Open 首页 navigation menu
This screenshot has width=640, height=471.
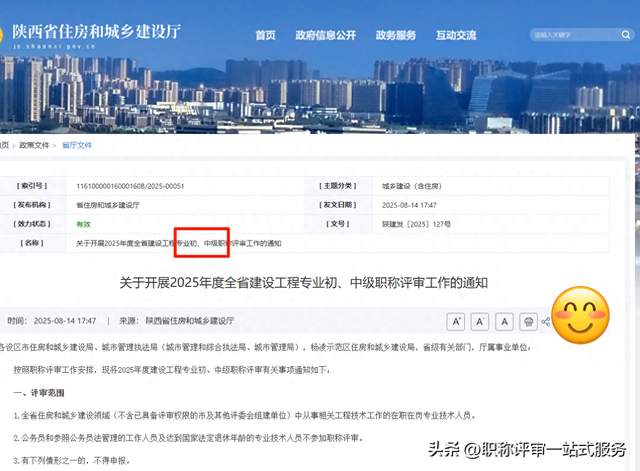coord(265,35)
